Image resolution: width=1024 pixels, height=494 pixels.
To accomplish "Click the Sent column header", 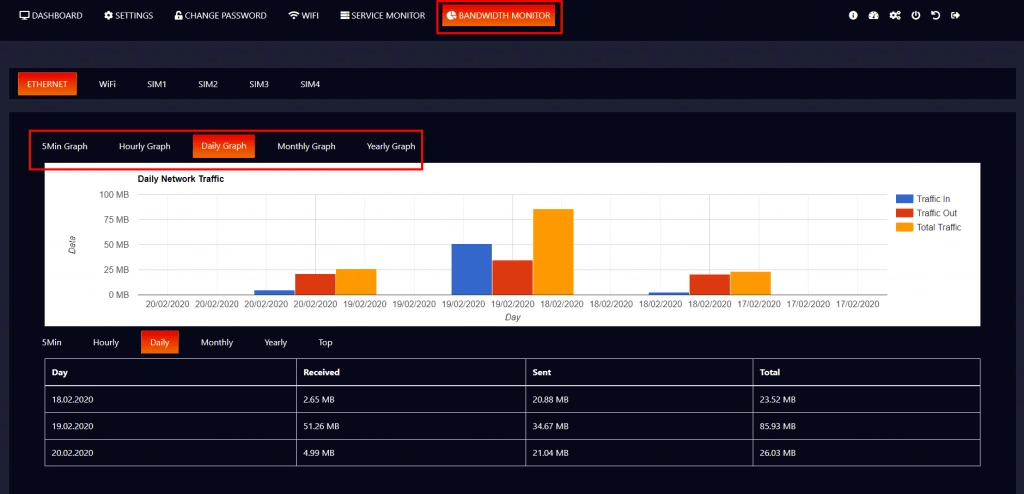I will (639, 372).
